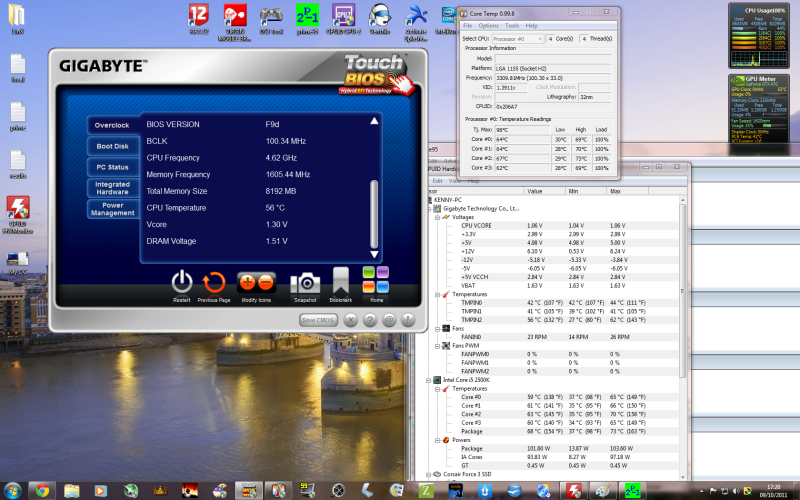Open the Options menu in Core Temp
Viewport: 800px width, 500px height.
[x=488, y=26]
